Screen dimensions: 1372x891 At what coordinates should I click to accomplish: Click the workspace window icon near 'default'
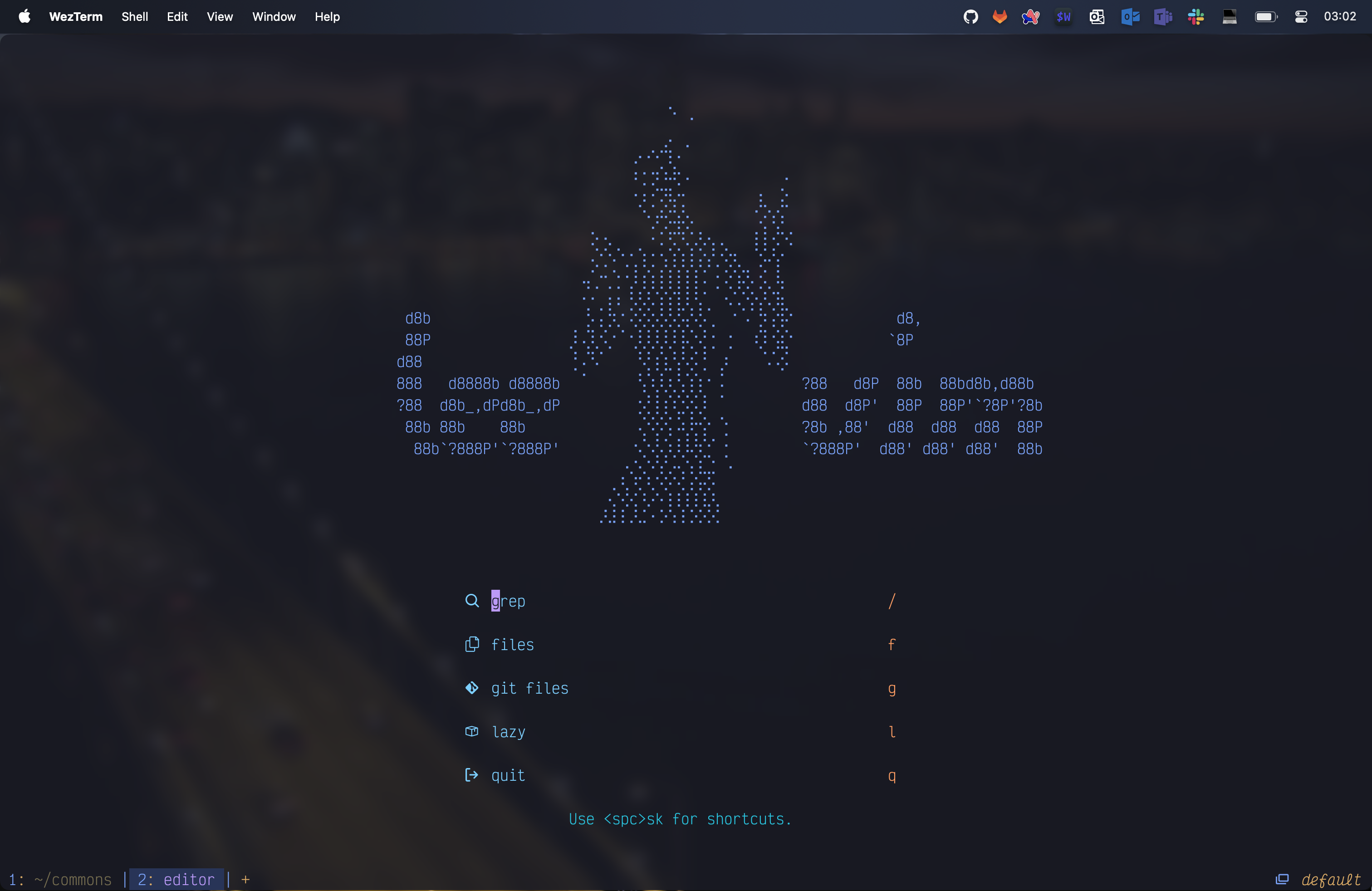[1282, 880]
